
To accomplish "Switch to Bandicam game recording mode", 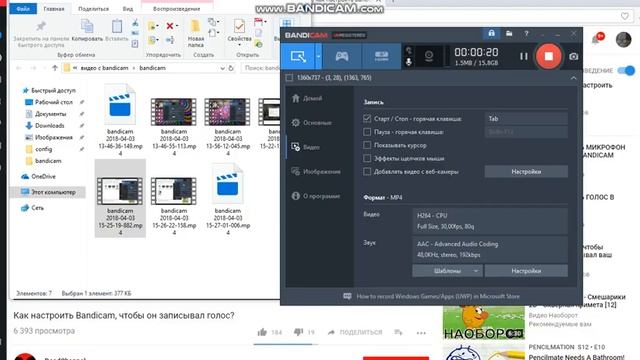I will [342, 56].
